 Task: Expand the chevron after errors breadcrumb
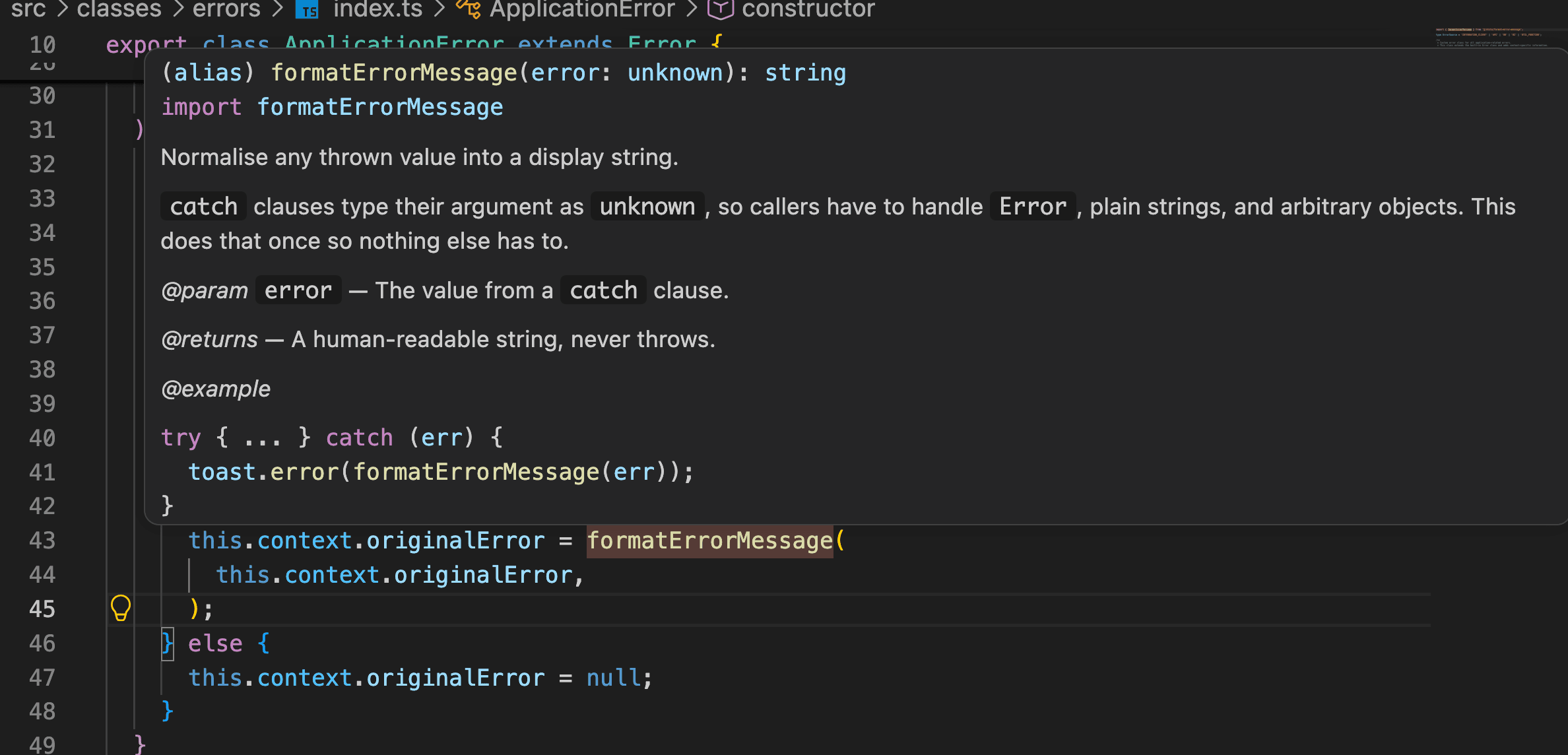(x=277, y=9)
